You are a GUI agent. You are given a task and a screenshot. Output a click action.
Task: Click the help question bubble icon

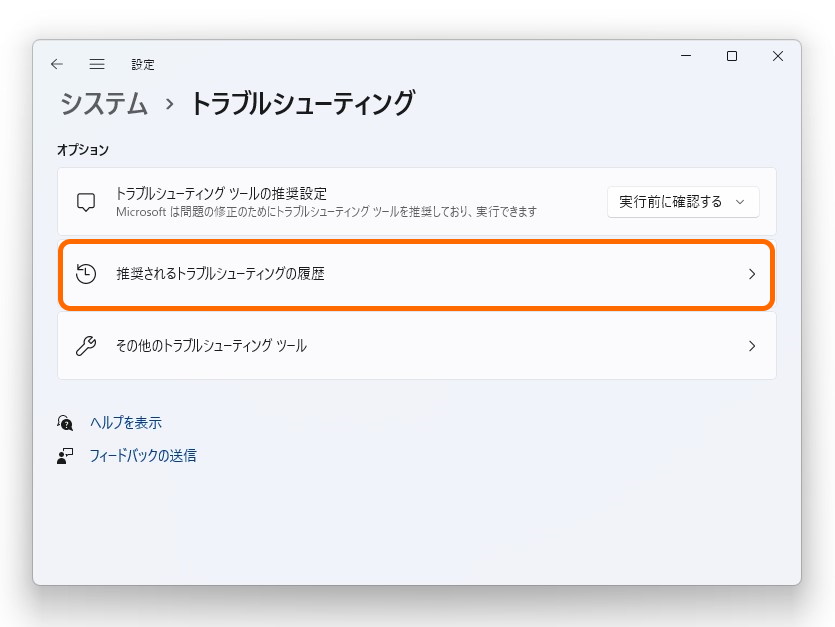(66, 423)
